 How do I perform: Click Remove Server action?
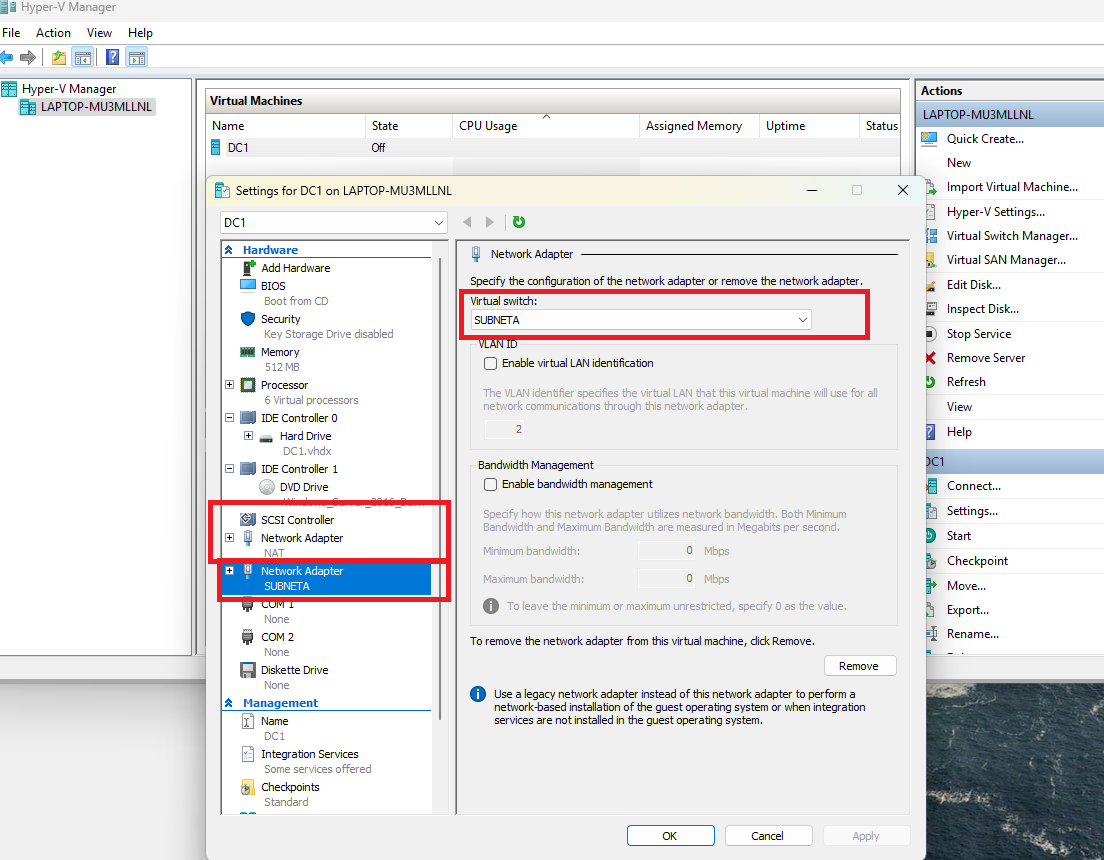tap(985, 358)
